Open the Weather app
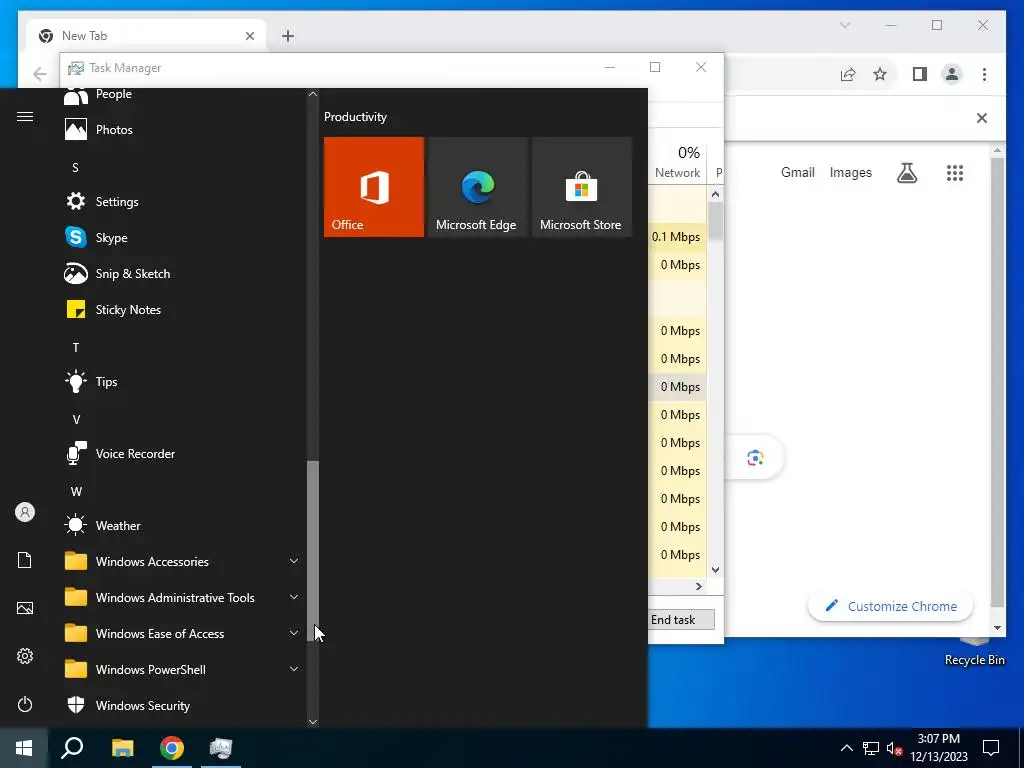The width and height of the screenshot is (1024, 768). click(180, 525)
